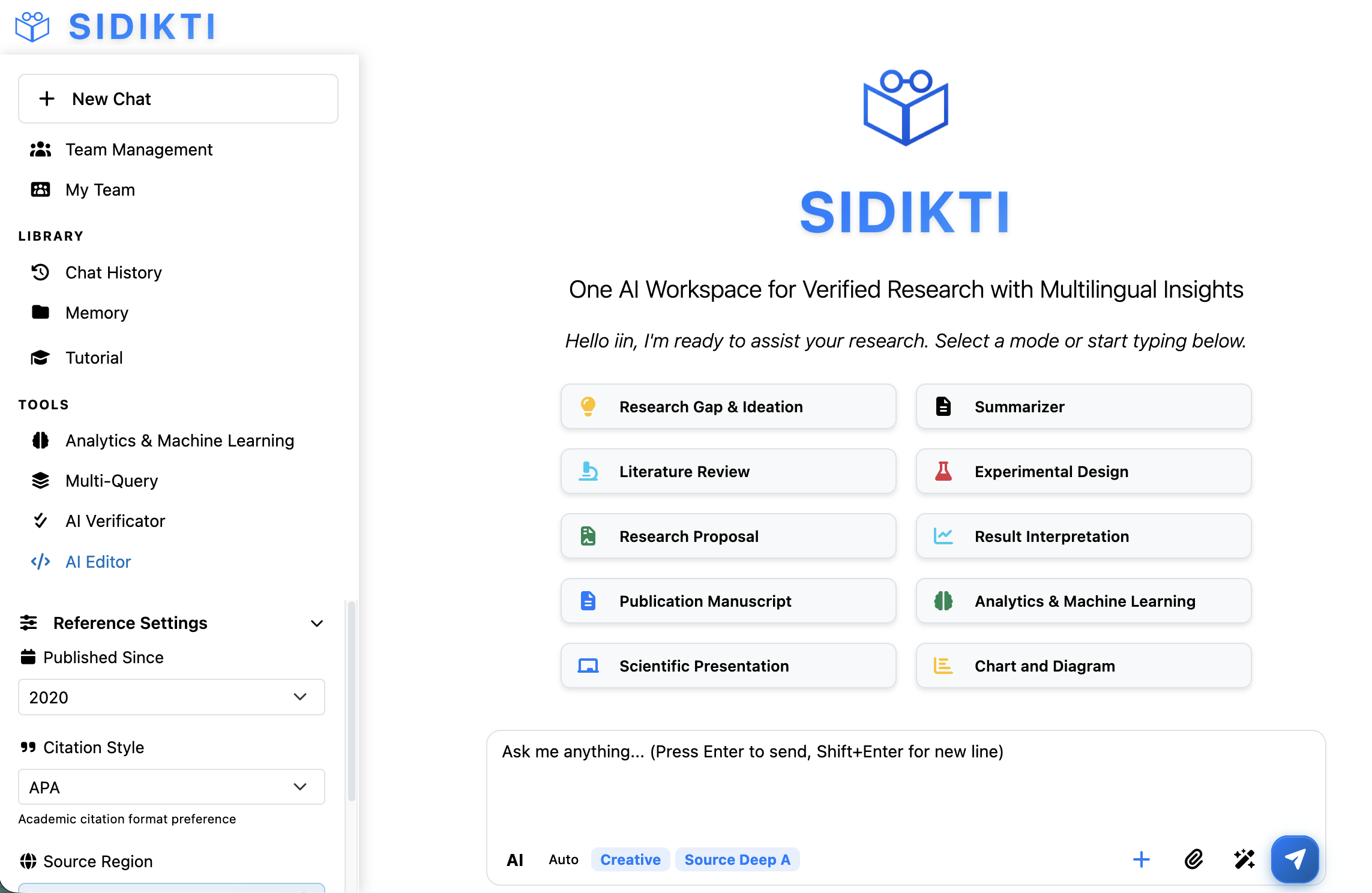Click the Source Region globe icon
Screen dimensions: 1372x893
(28, 861)
